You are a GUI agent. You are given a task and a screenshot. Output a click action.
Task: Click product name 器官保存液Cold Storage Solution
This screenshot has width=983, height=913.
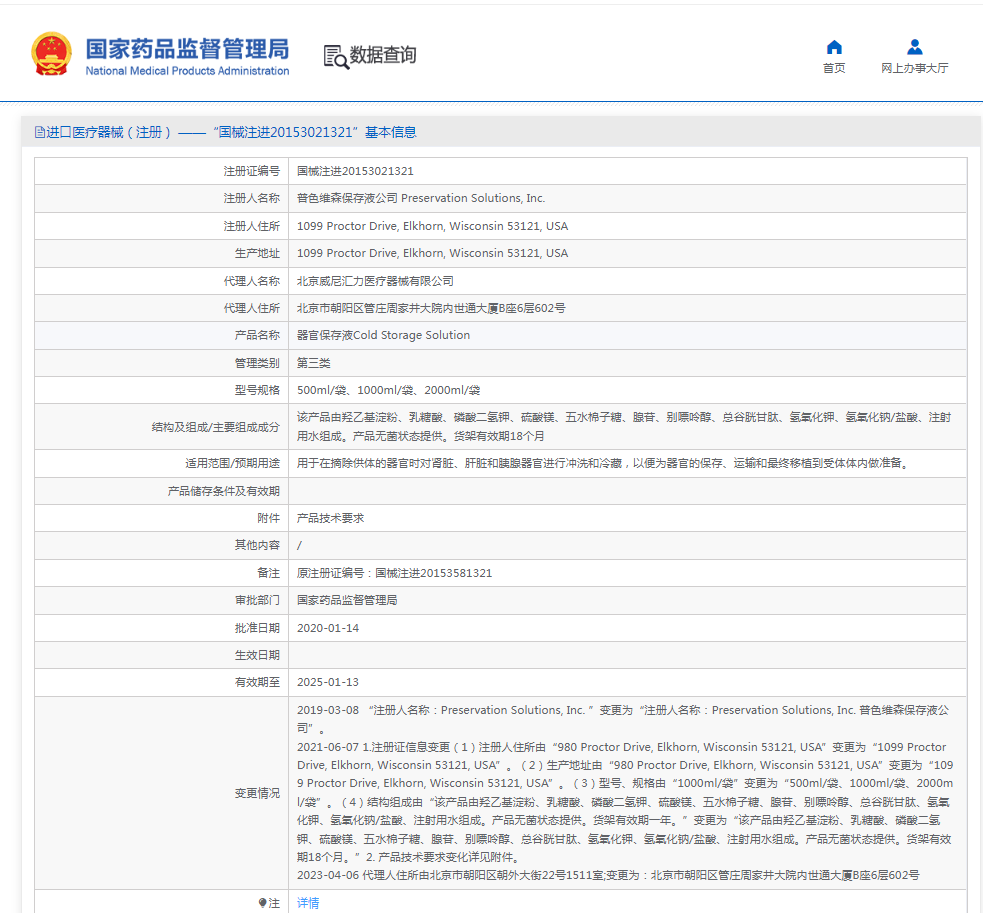pos(383,335)
